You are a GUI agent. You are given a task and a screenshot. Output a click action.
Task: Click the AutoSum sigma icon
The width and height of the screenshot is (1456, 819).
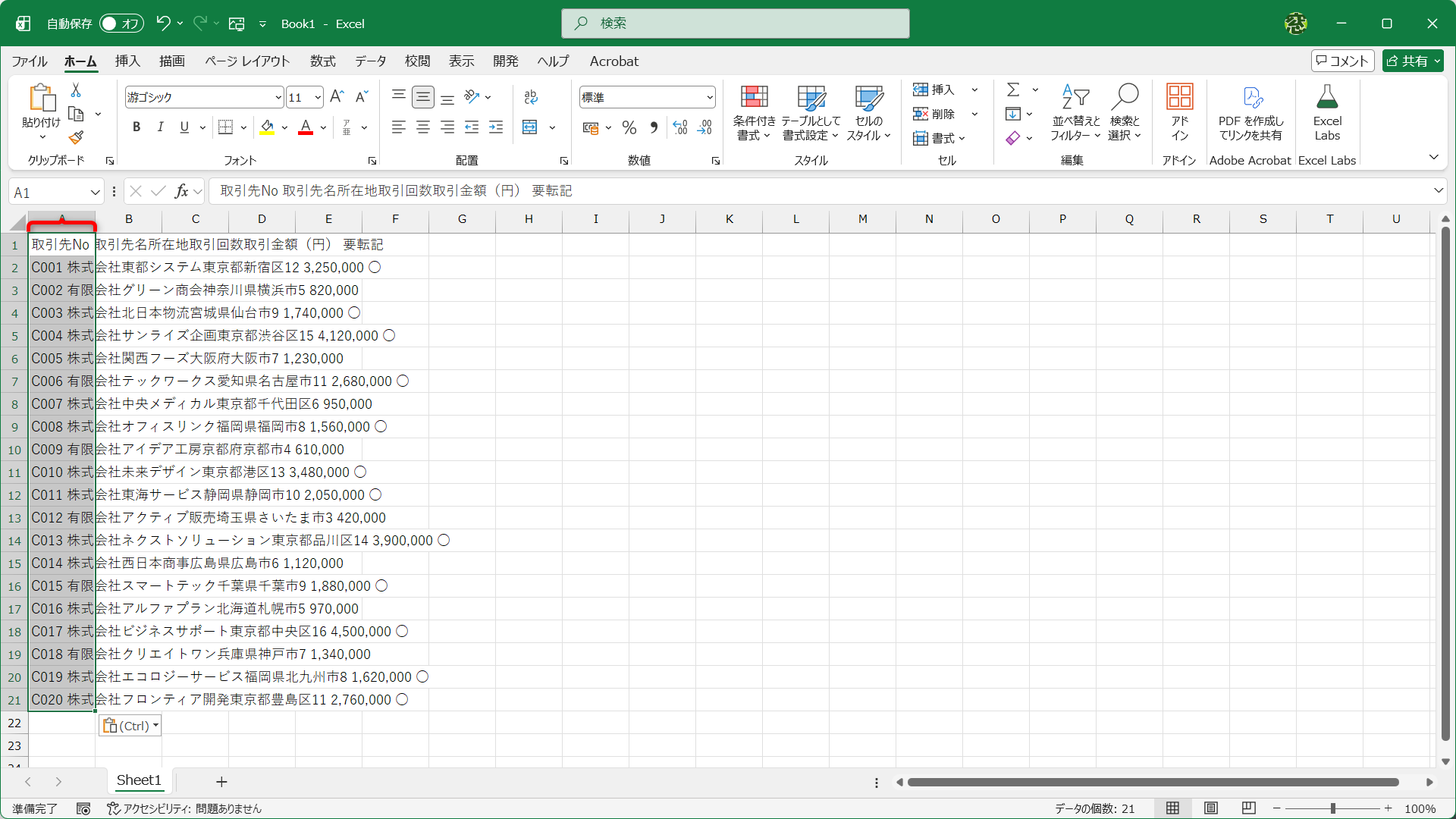(x=1013, y=90)
